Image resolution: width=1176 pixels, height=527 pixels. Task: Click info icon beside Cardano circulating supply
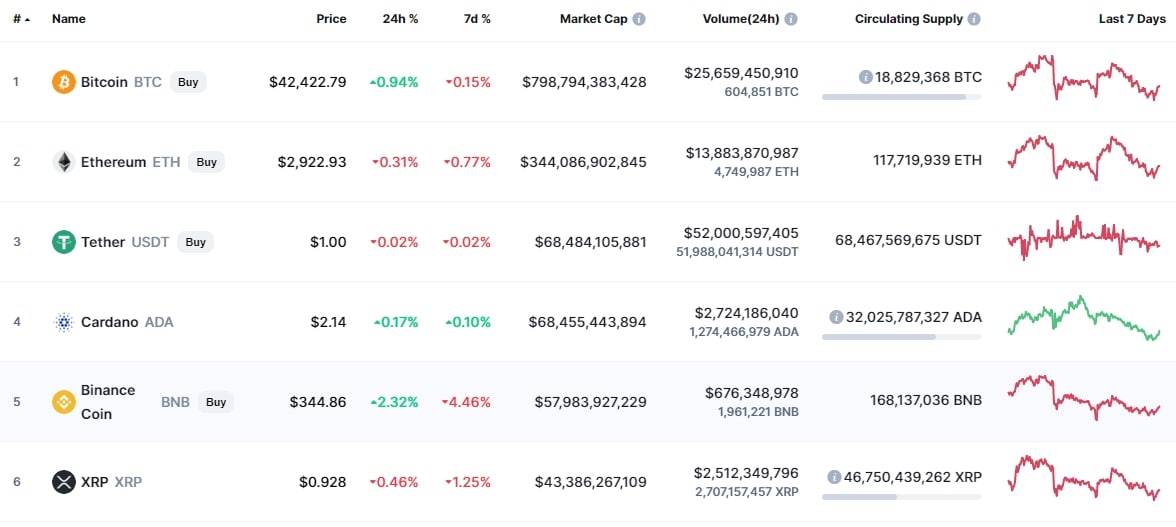pos(836,317)
